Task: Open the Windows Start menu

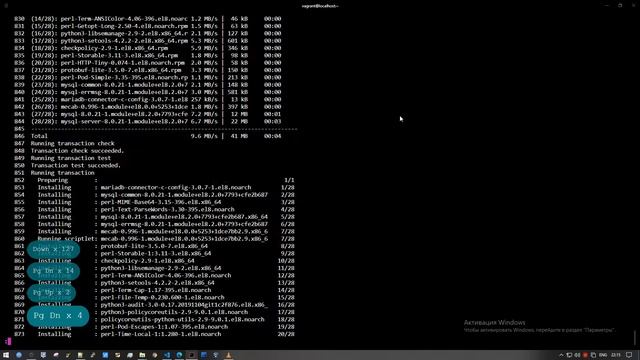Action: pyautogui.click(x=6, y=355)
